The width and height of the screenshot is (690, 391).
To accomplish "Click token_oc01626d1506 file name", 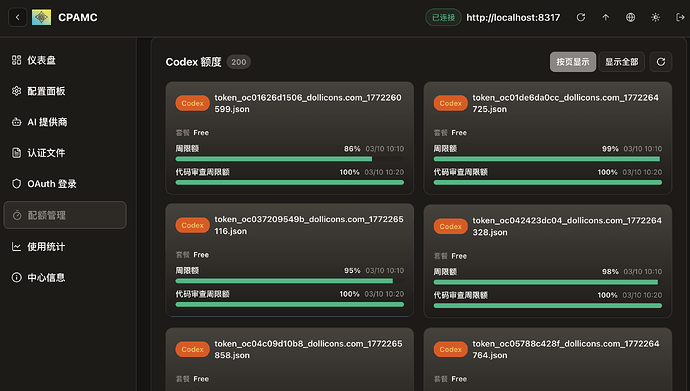I will [308, 103].
